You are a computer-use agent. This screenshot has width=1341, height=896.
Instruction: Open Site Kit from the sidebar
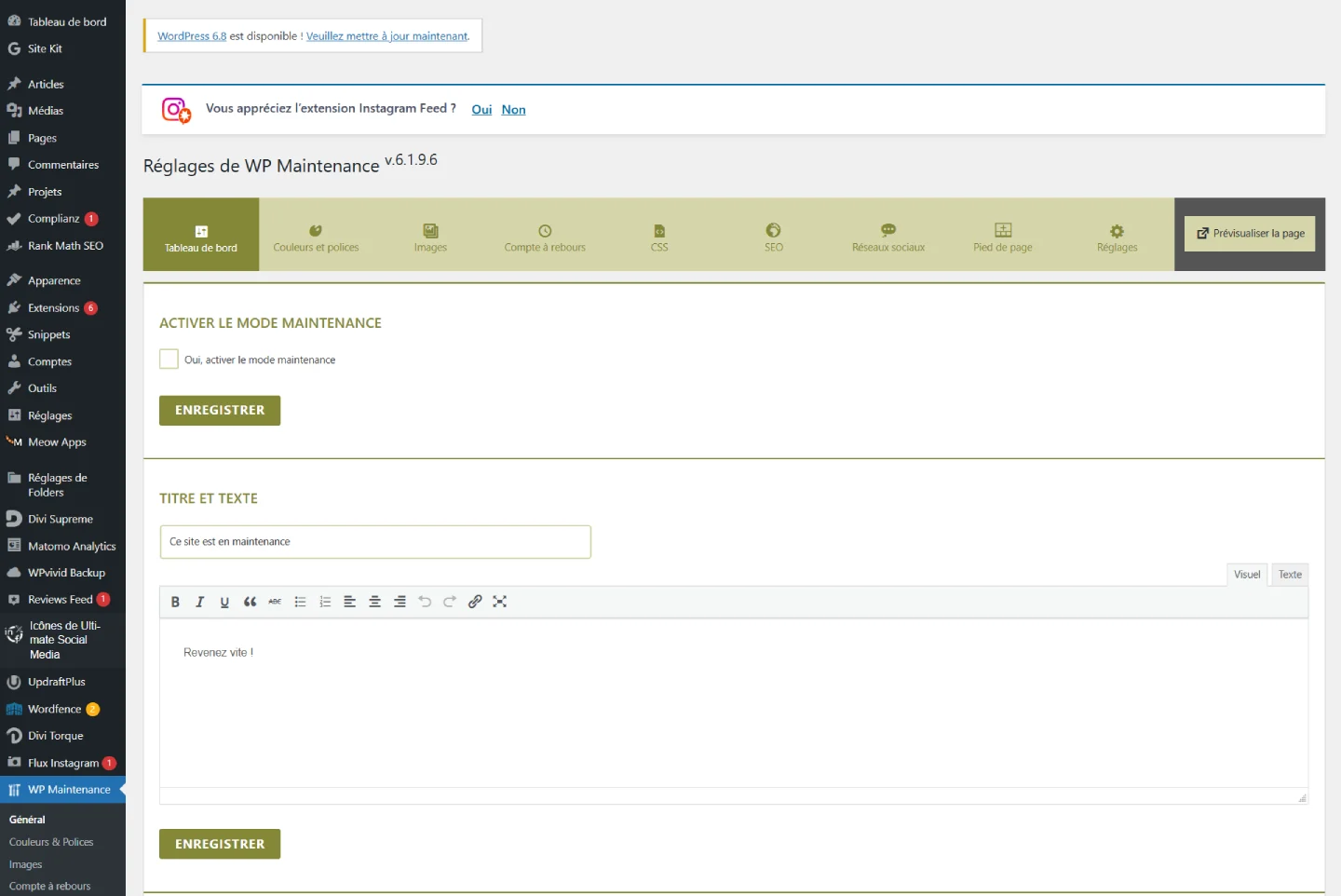tap(43, 48)
